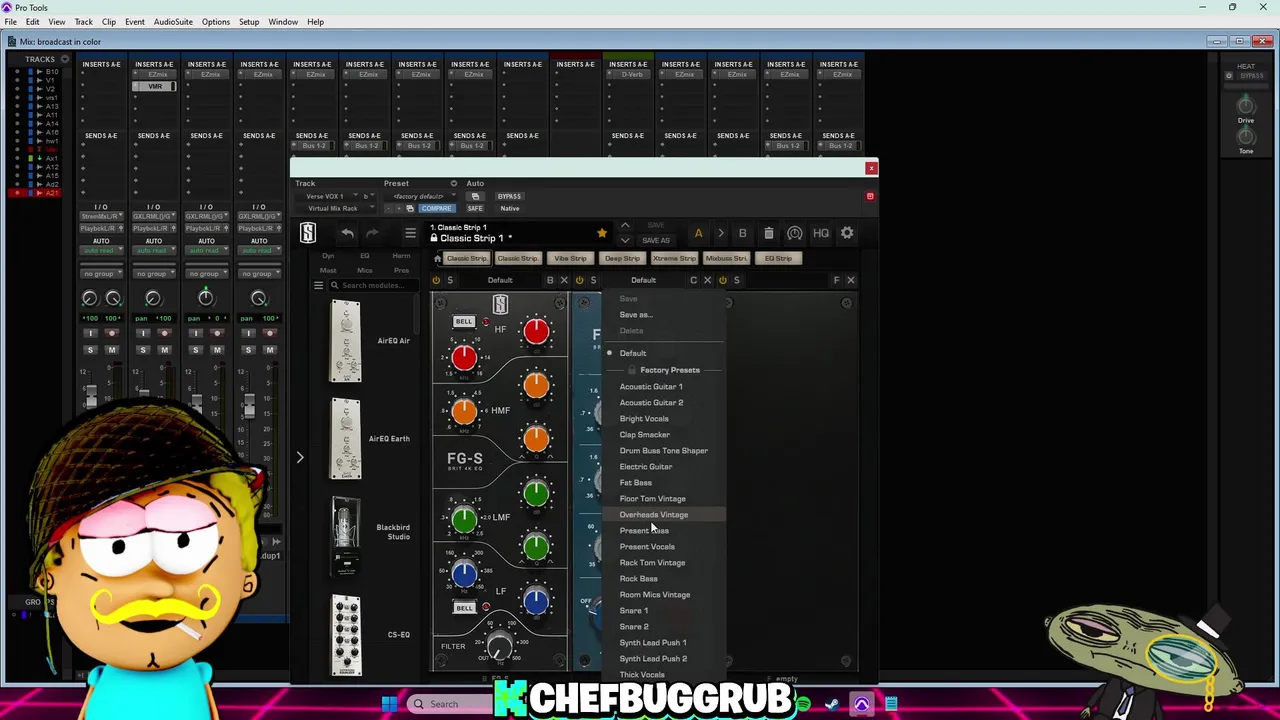This screenshot has width=1280, height=720.
Task: Open the insert position 'b' dropdown
Action: [366, 196]
